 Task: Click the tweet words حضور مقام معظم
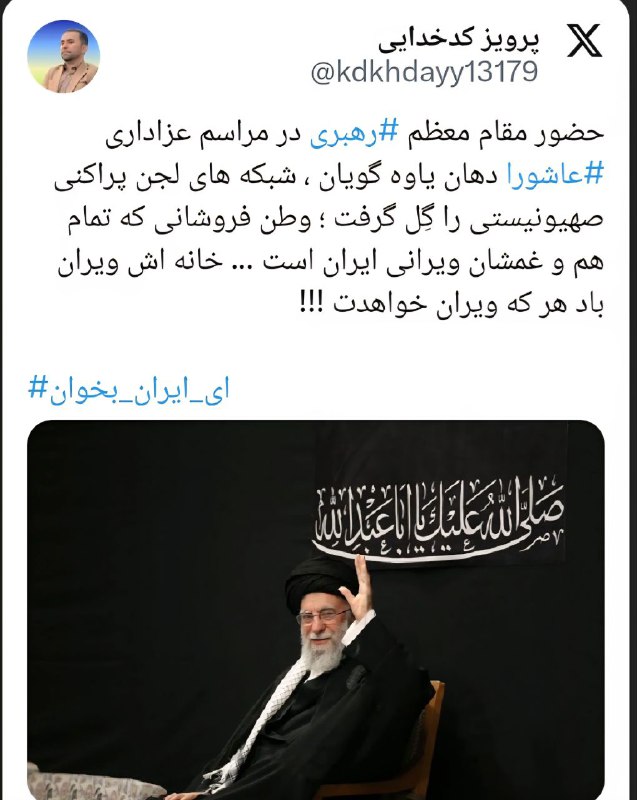[x=505, y=134]
